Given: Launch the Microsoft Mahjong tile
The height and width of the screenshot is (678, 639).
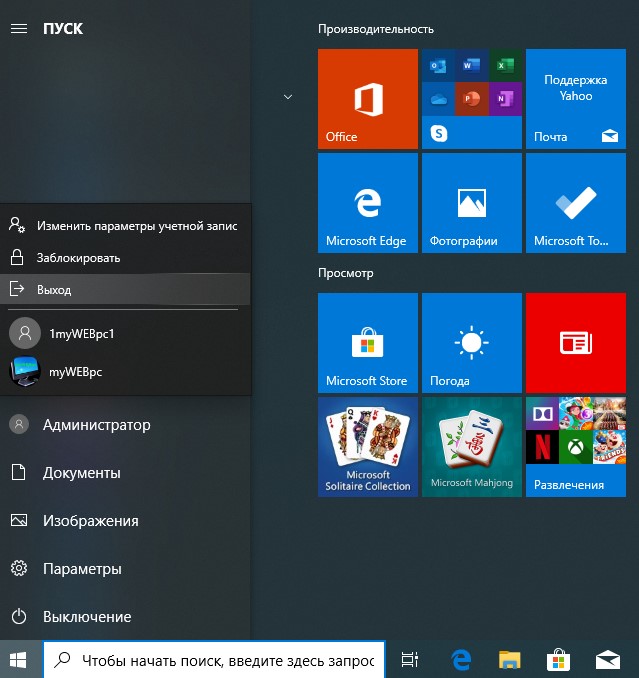Looking at the screenshot, I should tap(472, 447).
